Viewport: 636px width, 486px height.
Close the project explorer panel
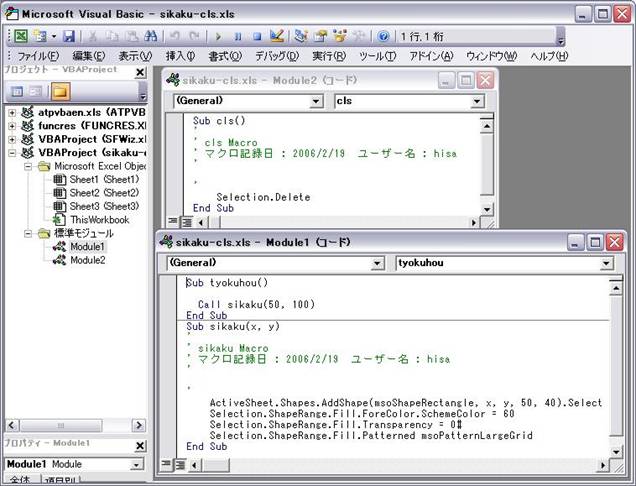tap(140, 73)
